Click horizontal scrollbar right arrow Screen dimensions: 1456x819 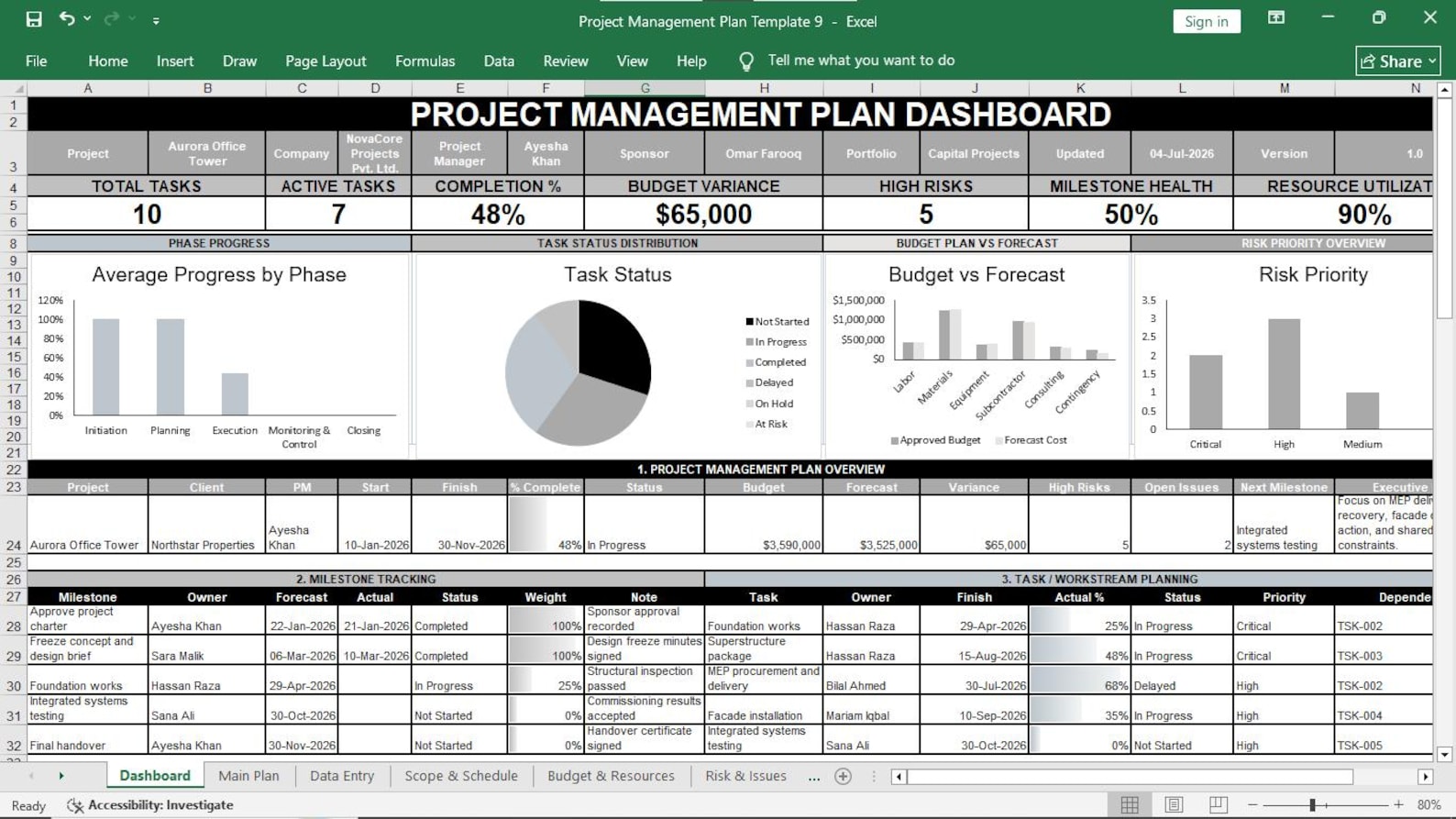tap(1425, 777)
